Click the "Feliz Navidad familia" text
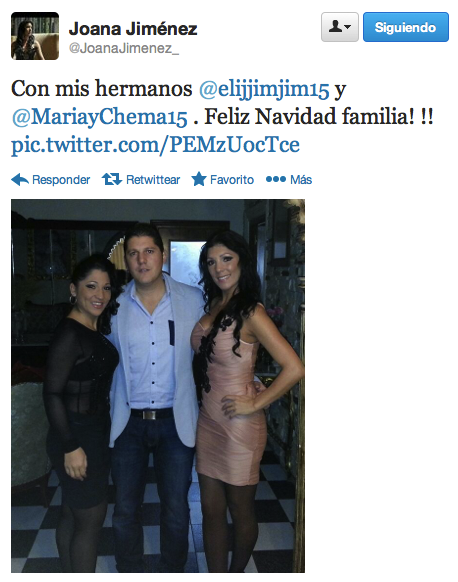The height and width of the screenshot is (582, 458). click(x=309, y=116)
